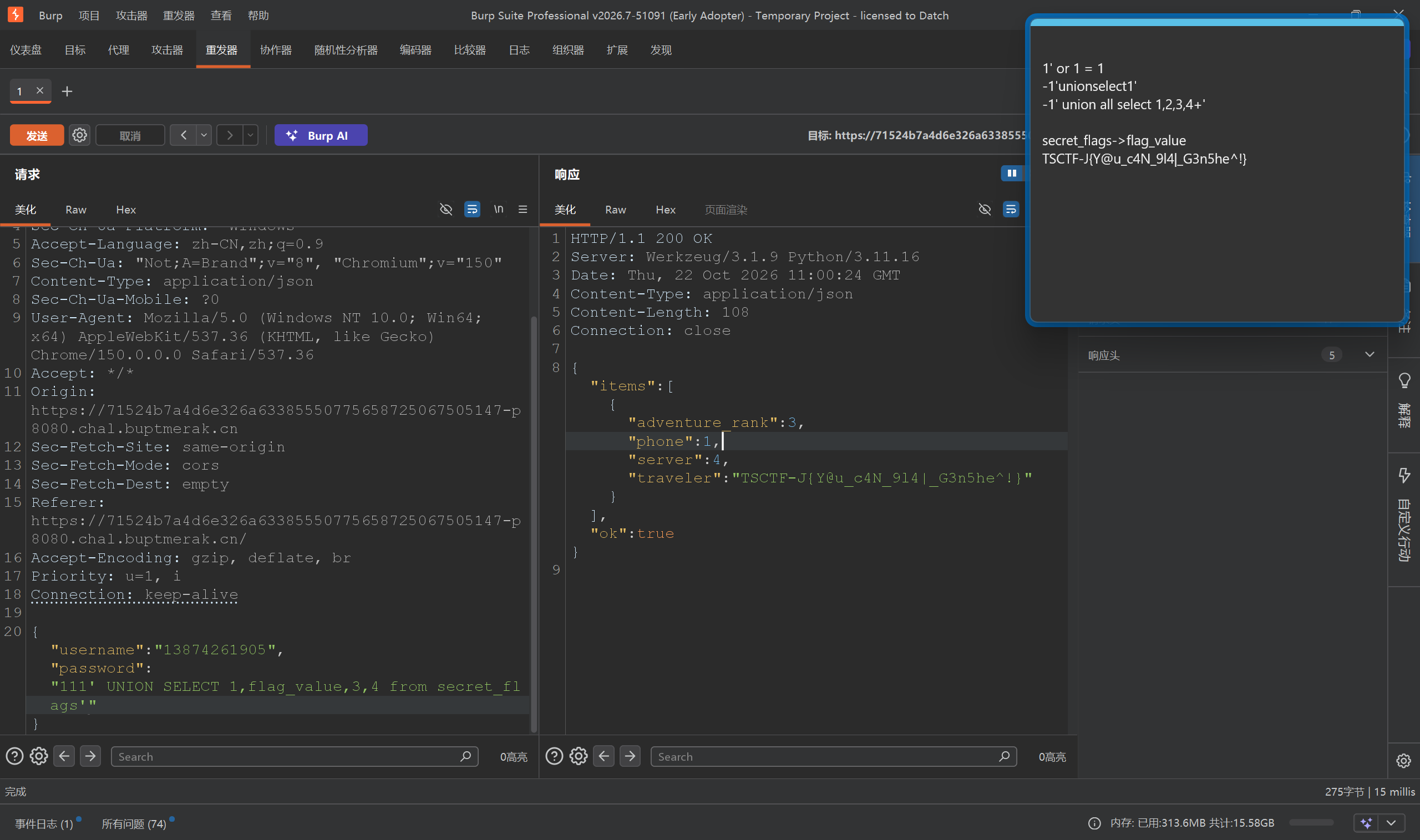Toggle request show newline \n characters
This screenshot has height=840, width=1420.
tap(498, 210)
